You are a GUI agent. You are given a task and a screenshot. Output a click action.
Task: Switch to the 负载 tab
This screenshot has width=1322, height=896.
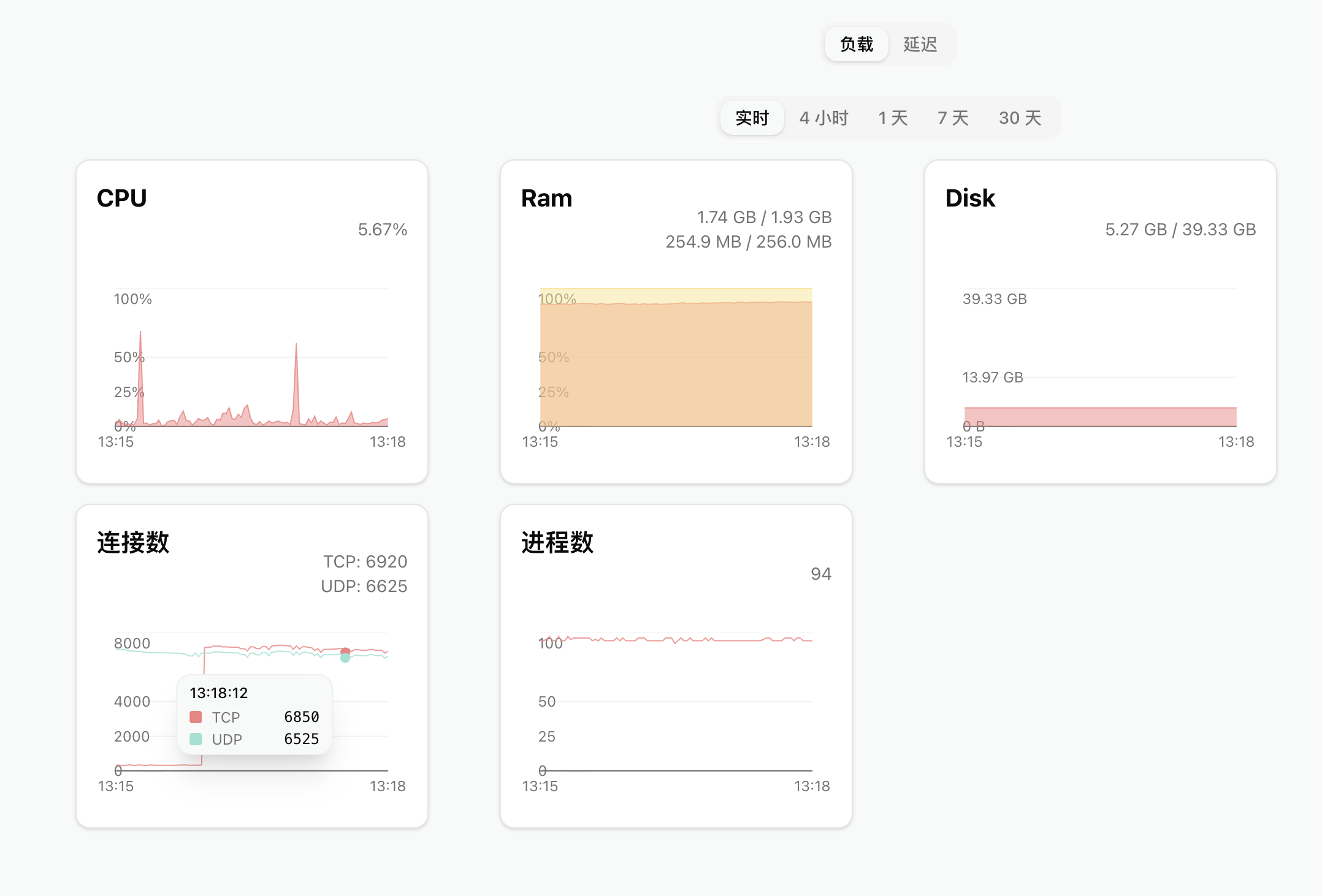[x=856, y=44]
